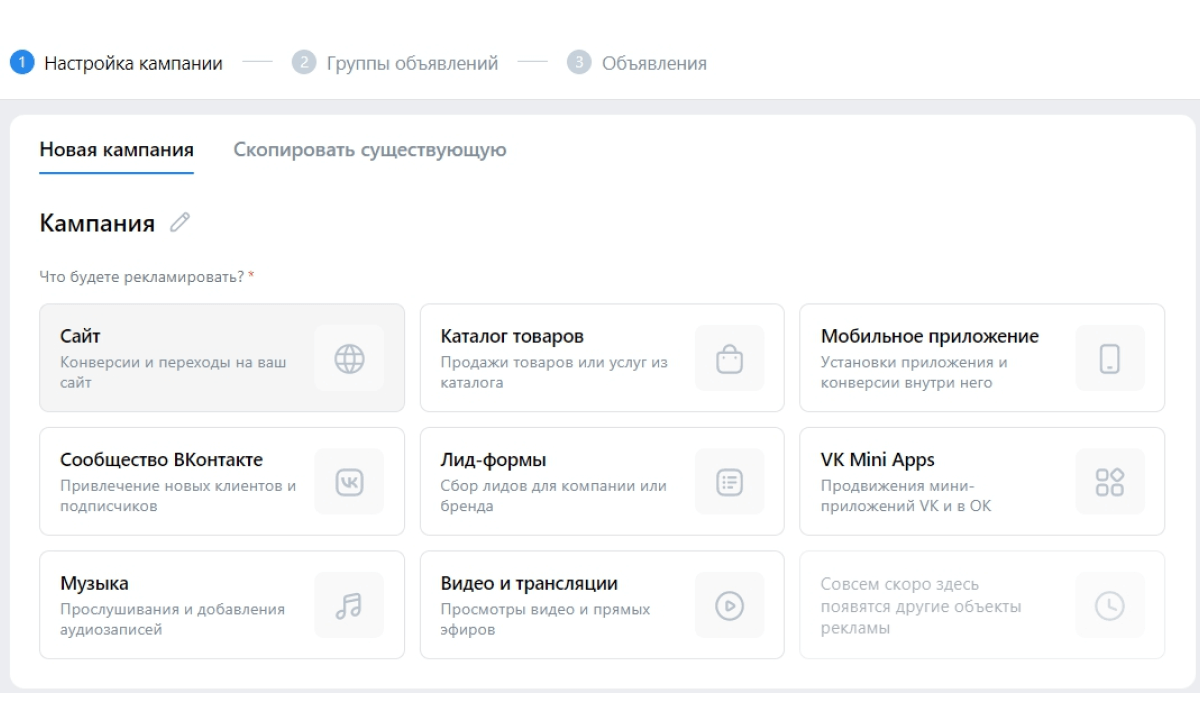
Task: Select Сообщество ВКонтакте title
Action: pos(162,460)
